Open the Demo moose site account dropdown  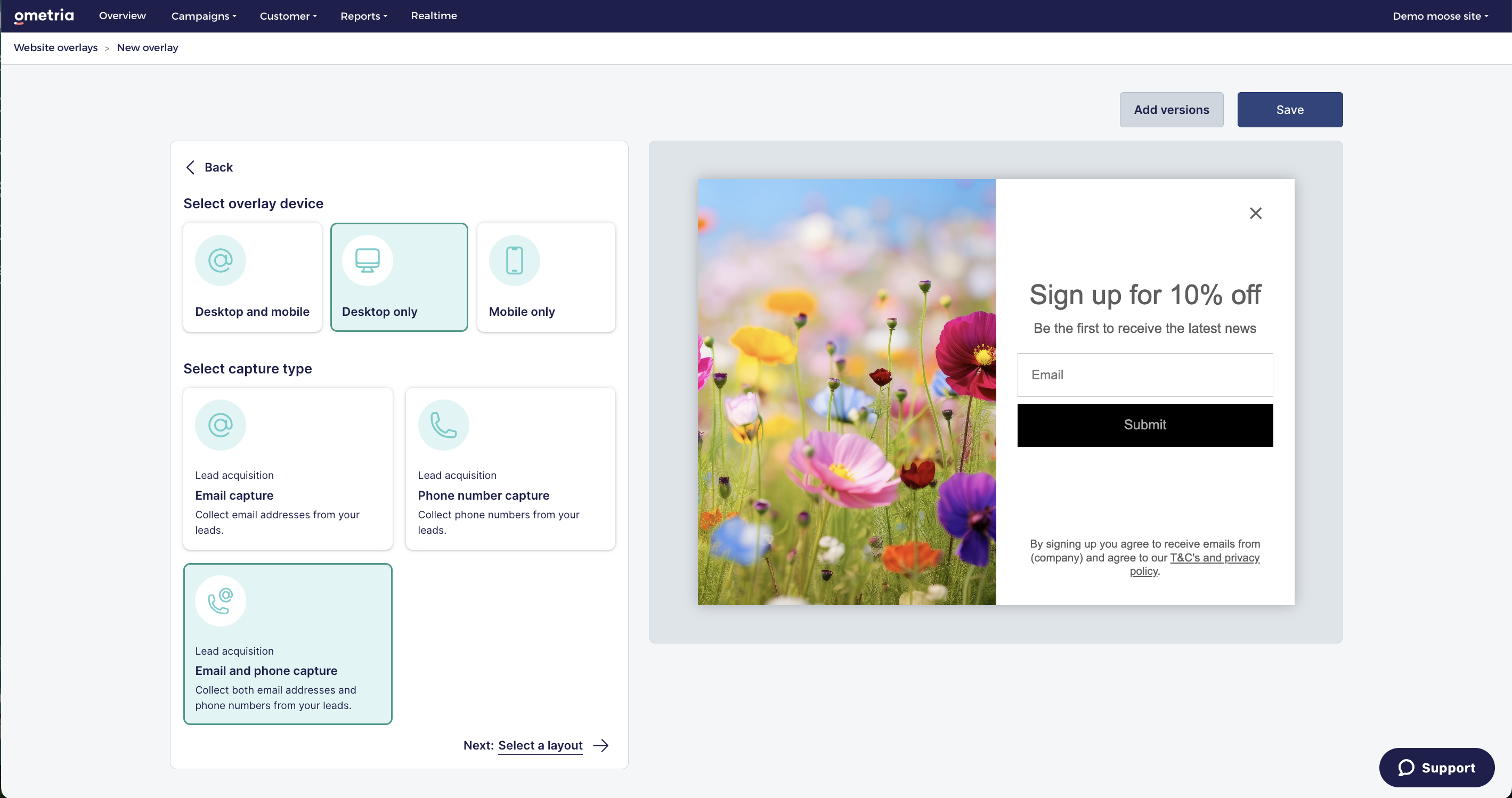click(x=1440, y=16)
